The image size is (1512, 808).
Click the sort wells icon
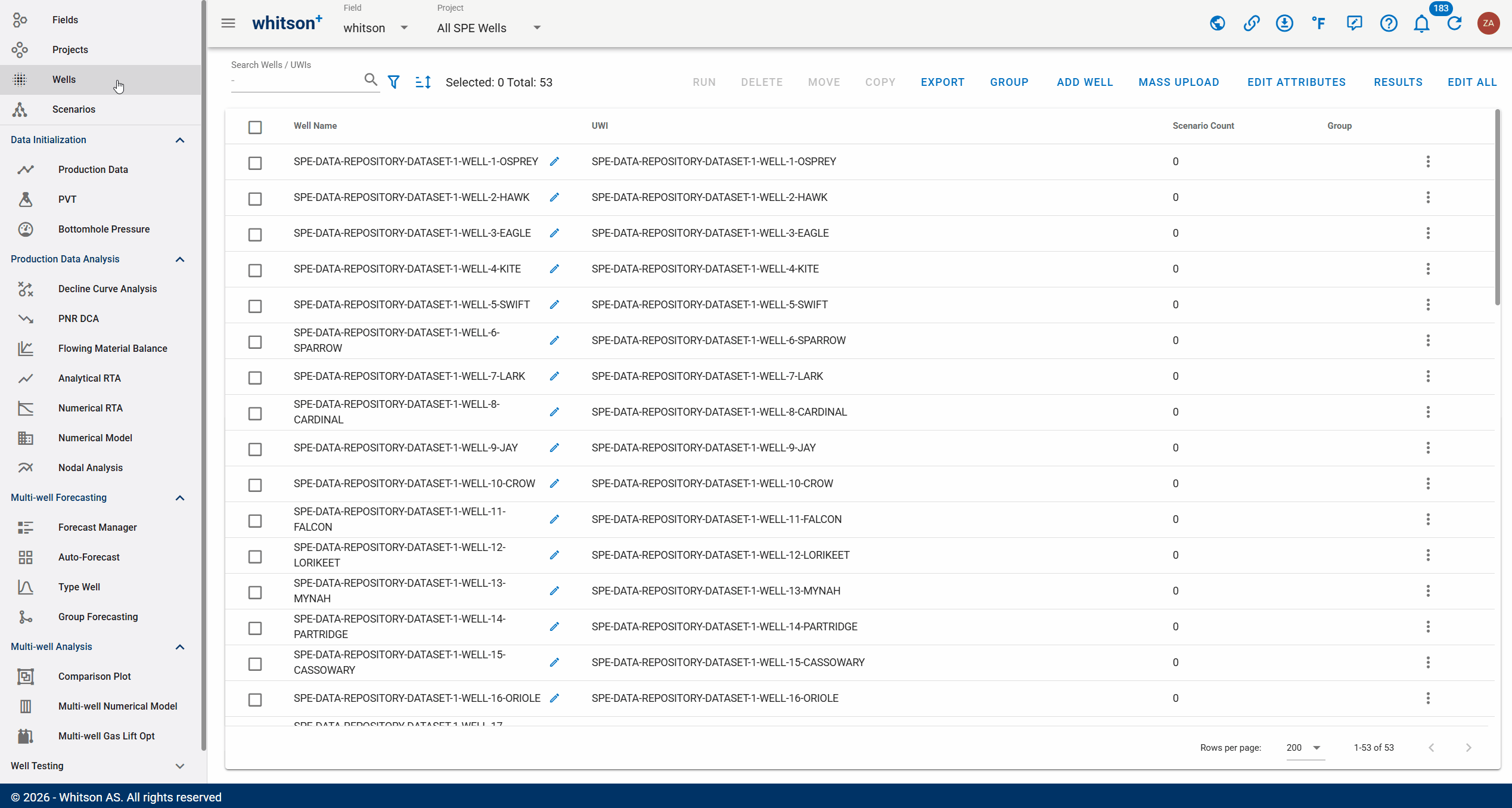pos(423,82)
